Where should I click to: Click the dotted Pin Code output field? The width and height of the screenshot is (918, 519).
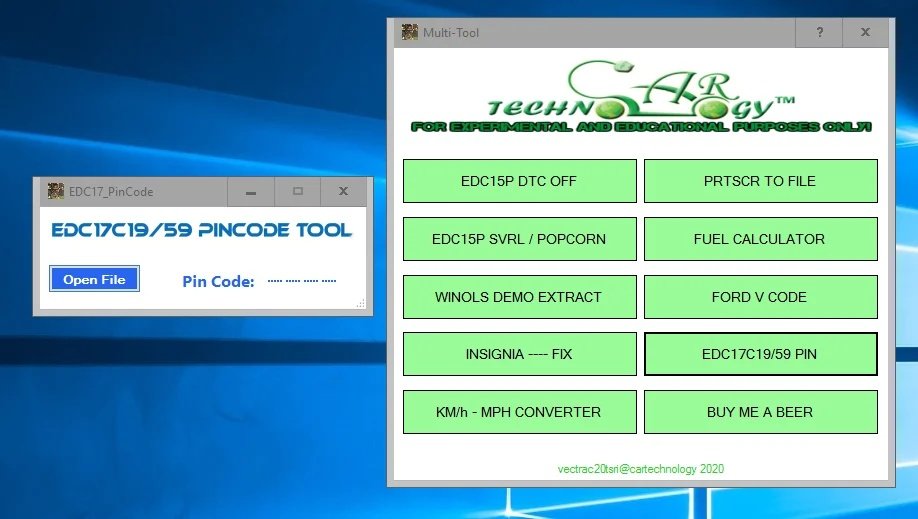302,281
